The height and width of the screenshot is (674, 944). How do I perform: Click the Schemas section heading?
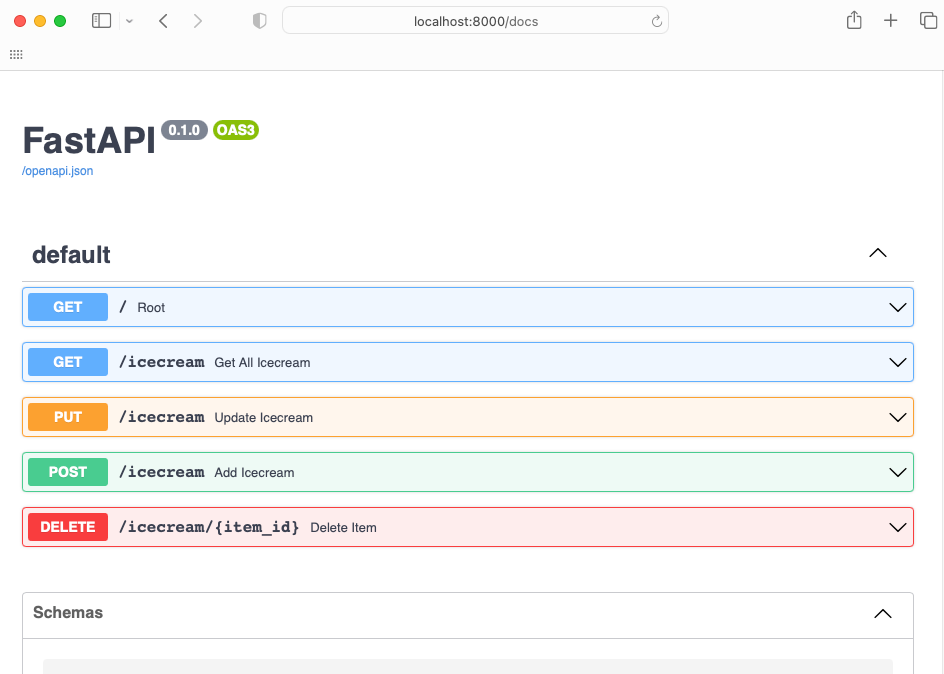pos(68,613)
